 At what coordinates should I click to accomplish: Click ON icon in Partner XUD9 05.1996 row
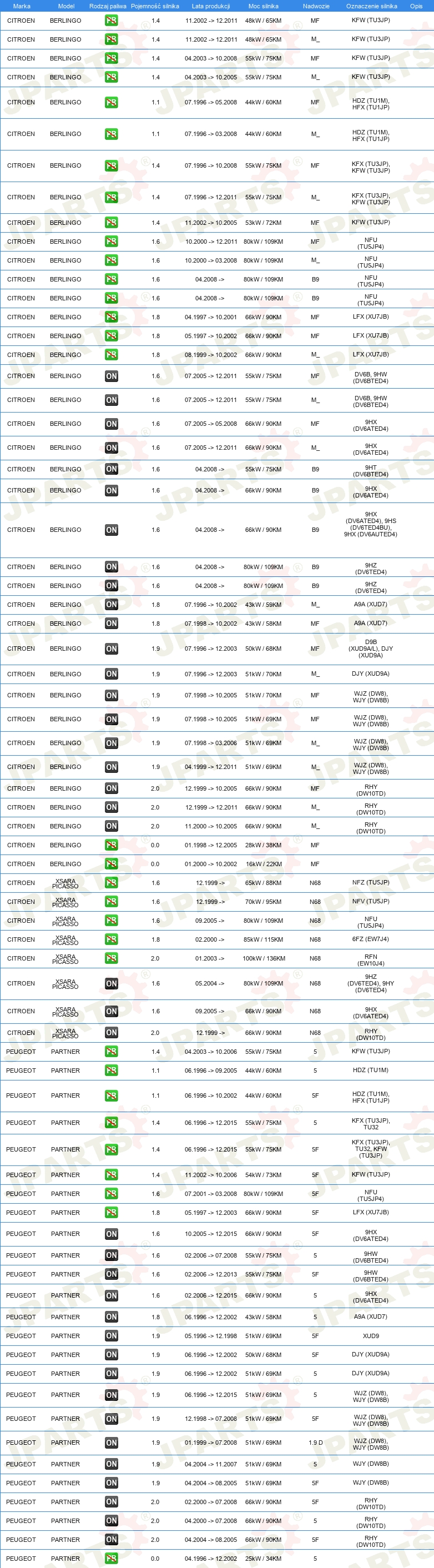[x=112, y=1335]
